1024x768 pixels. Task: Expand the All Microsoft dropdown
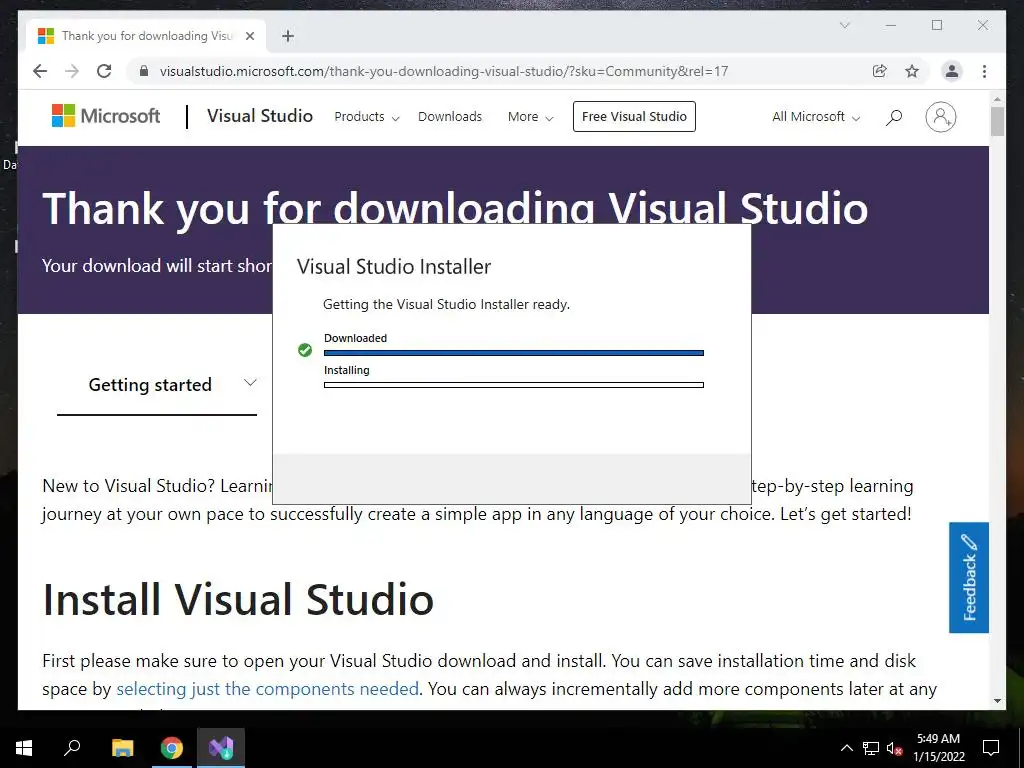click(816, 117)
